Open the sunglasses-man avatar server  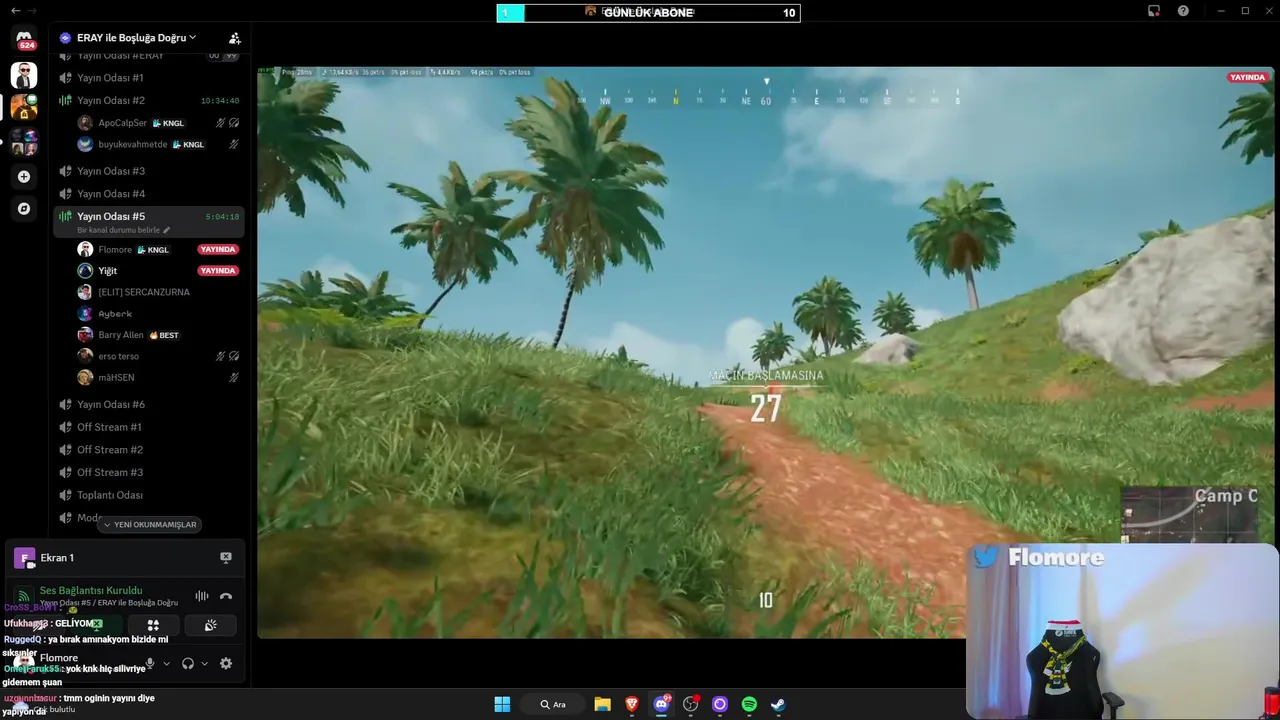(24, 75)
